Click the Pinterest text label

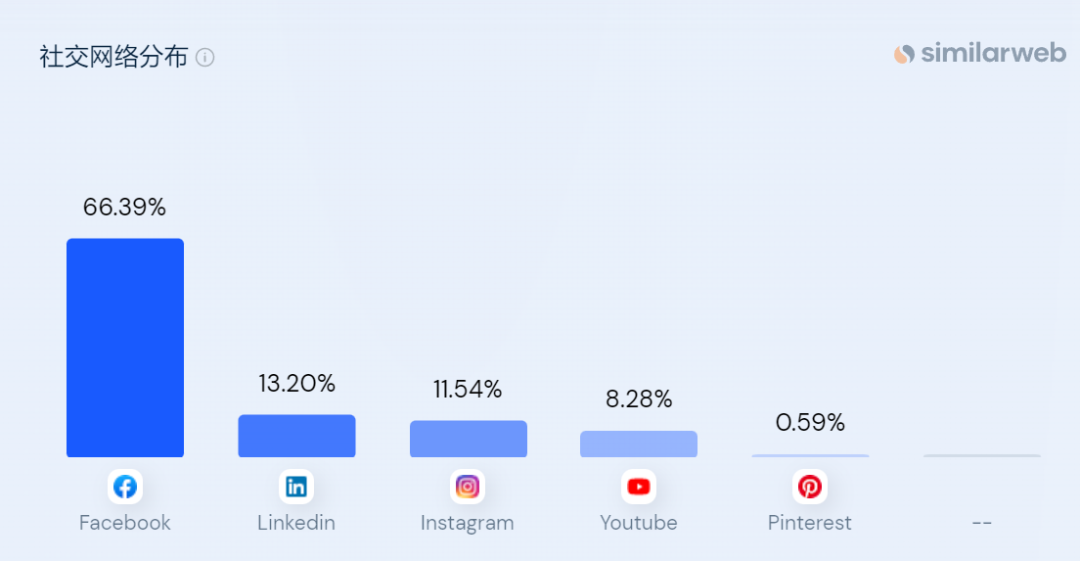[810, 523]
